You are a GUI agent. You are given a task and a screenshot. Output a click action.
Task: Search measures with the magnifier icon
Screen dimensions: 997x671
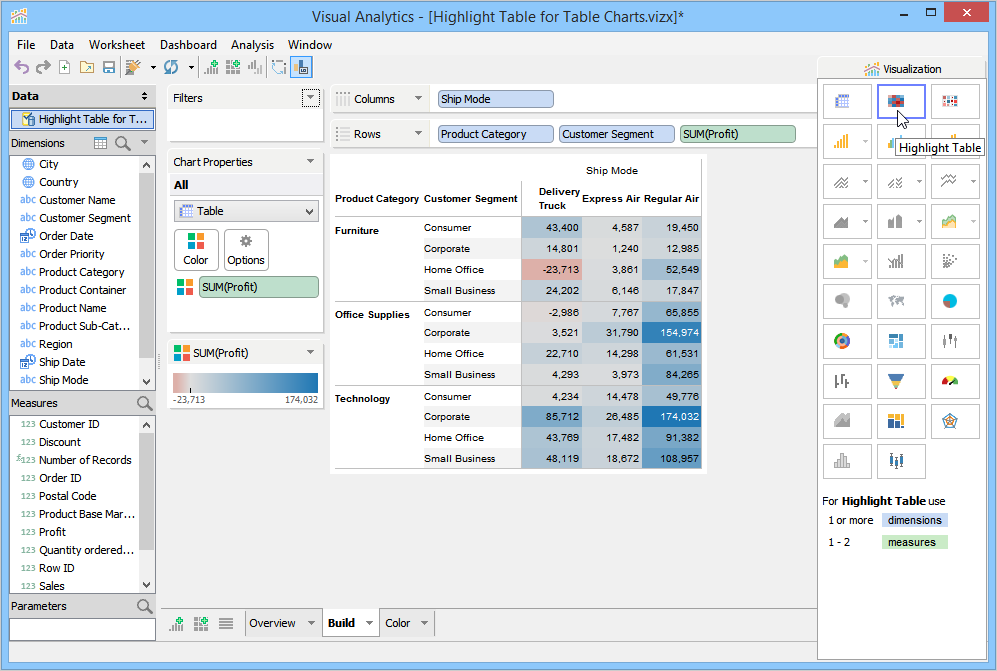point(144,403)
